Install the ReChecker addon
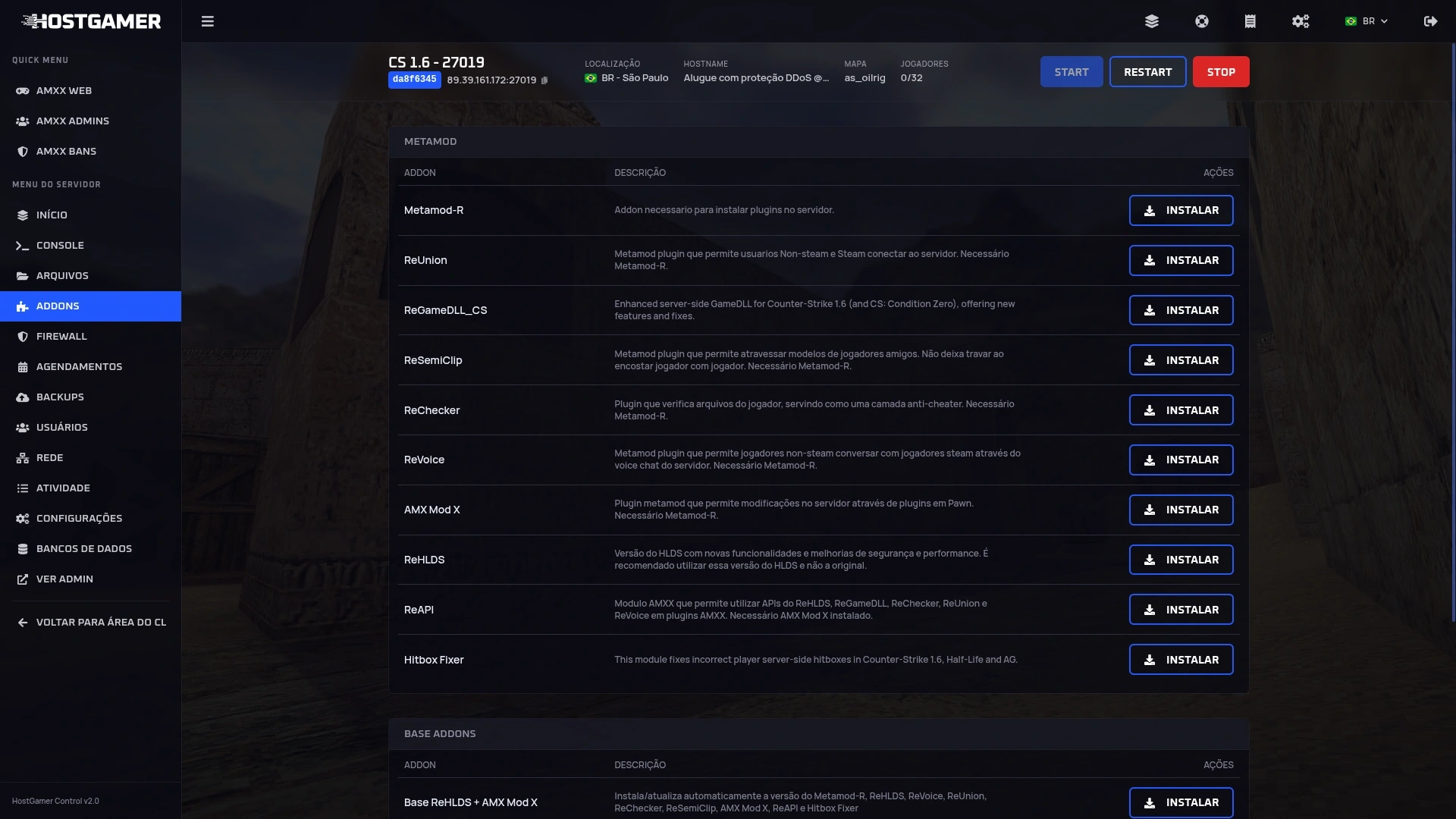 [x=1181, y=410]
